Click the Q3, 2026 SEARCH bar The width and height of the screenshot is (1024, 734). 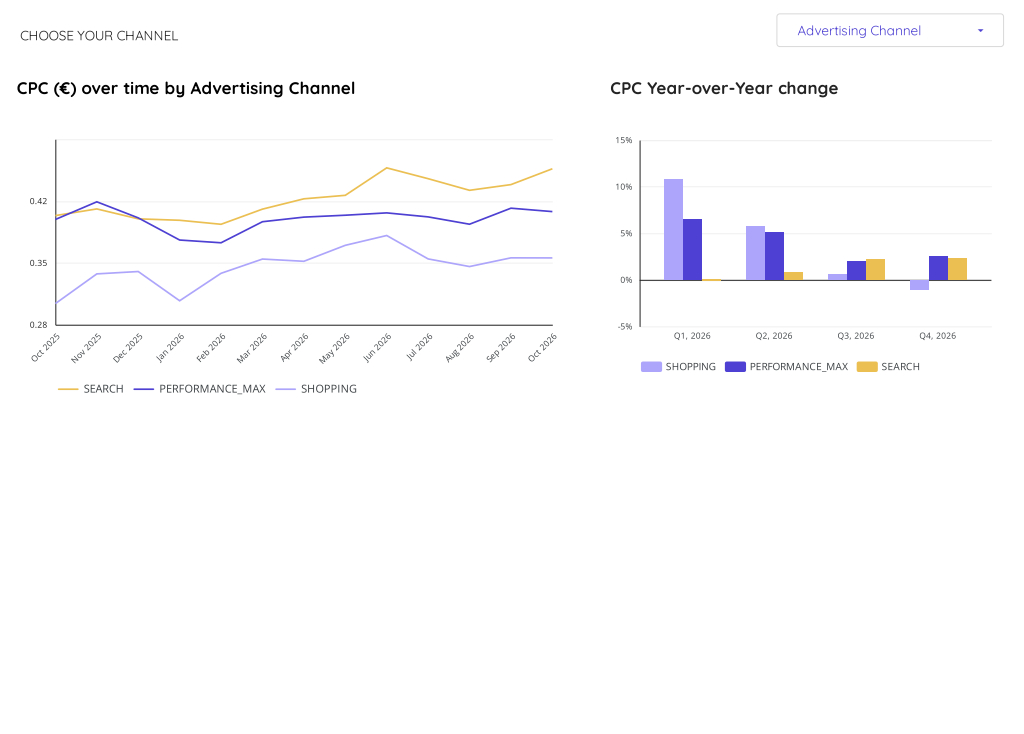click(875, 270)
